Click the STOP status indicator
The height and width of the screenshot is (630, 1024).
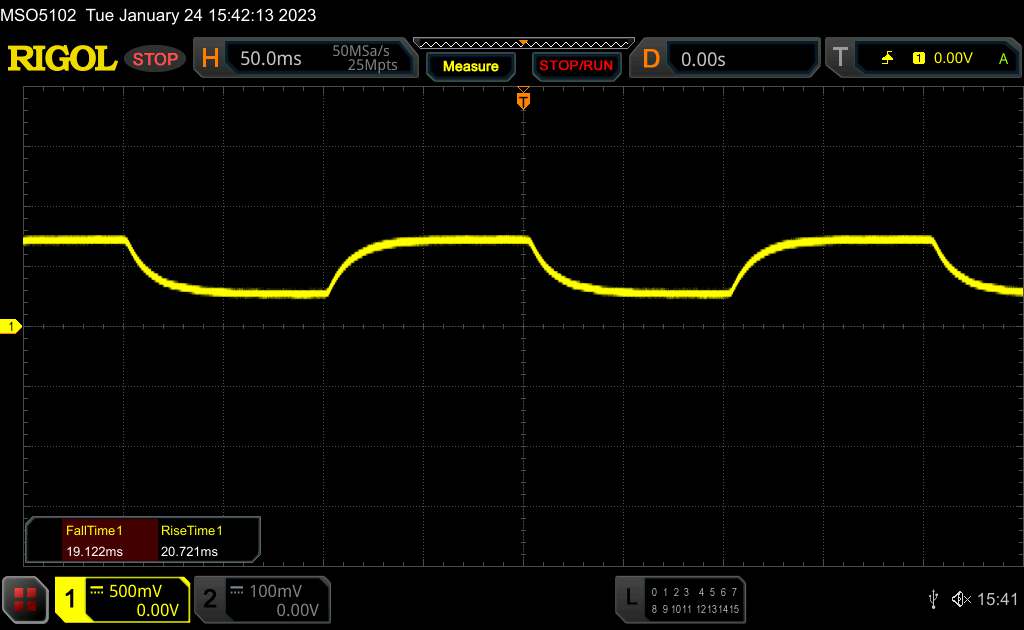(x=155, y=59)
